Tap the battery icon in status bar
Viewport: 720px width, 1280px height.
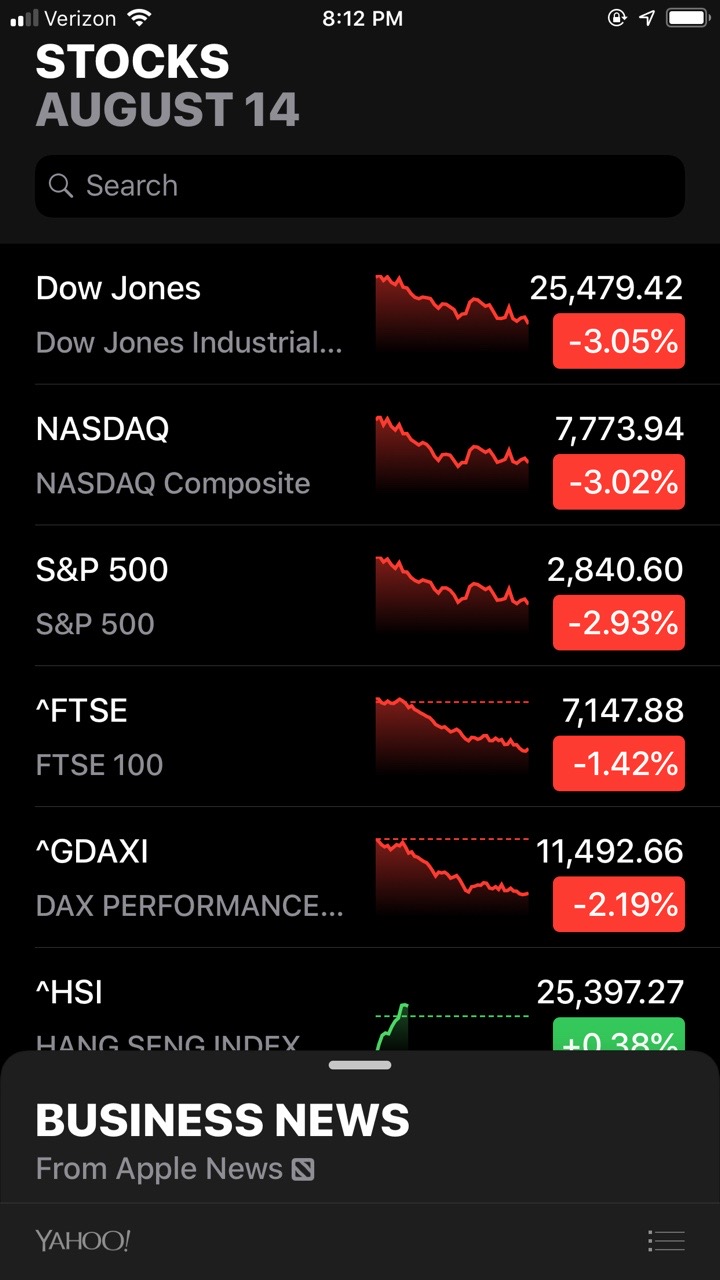coord(687,18)
